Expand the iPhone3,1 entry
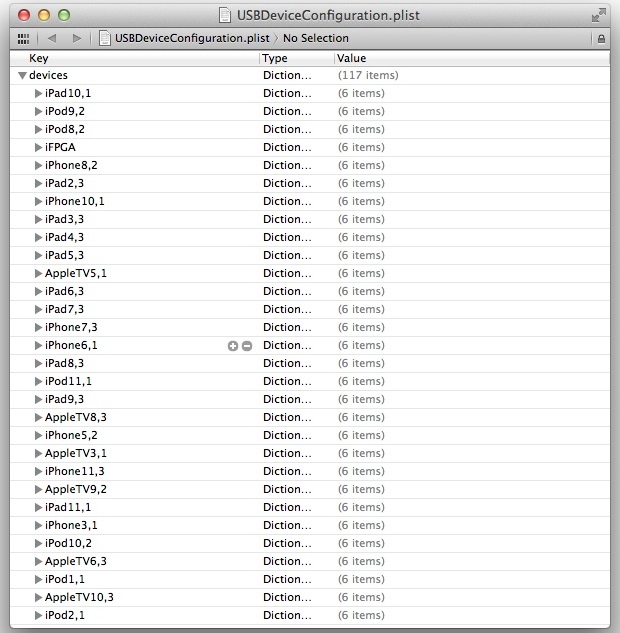This screenshot has height=633, width=620. pyautogui.click(x=38, y=525)
